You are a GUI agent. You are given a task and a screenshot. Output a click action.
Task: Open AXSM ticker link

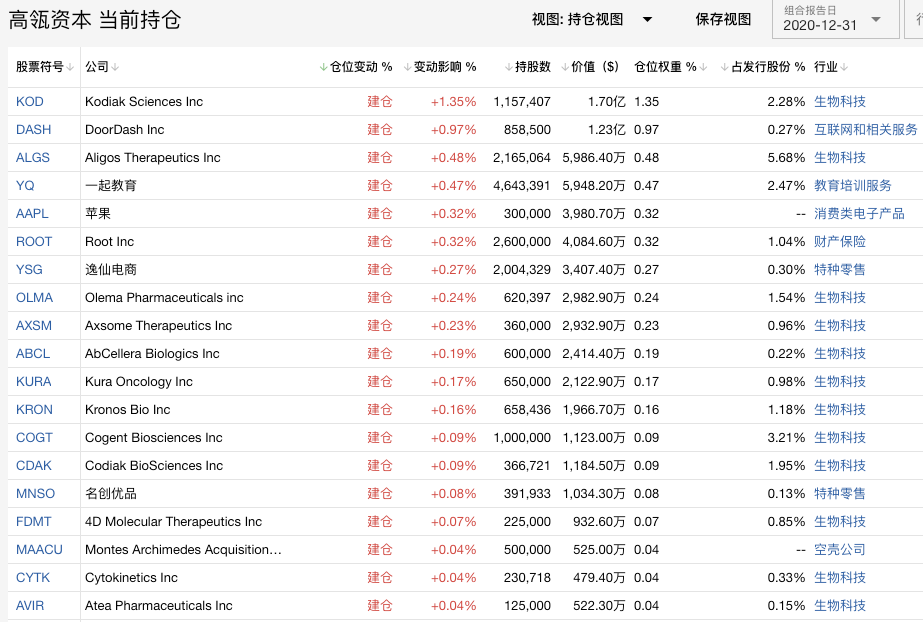pyautogui.click(x=34, y=325)
